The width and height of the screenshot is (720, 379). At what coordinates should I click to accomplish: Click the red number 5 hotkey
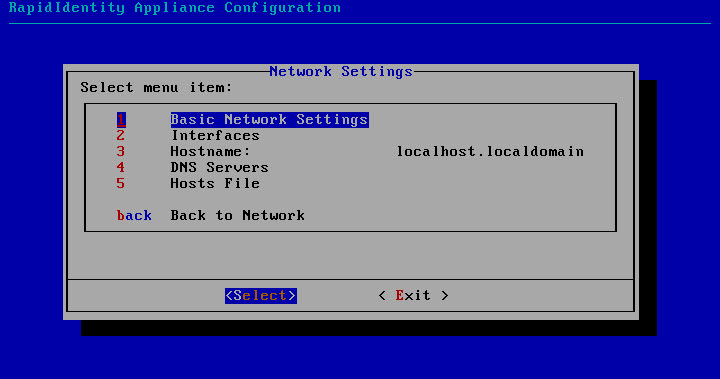tap(121, 184)
